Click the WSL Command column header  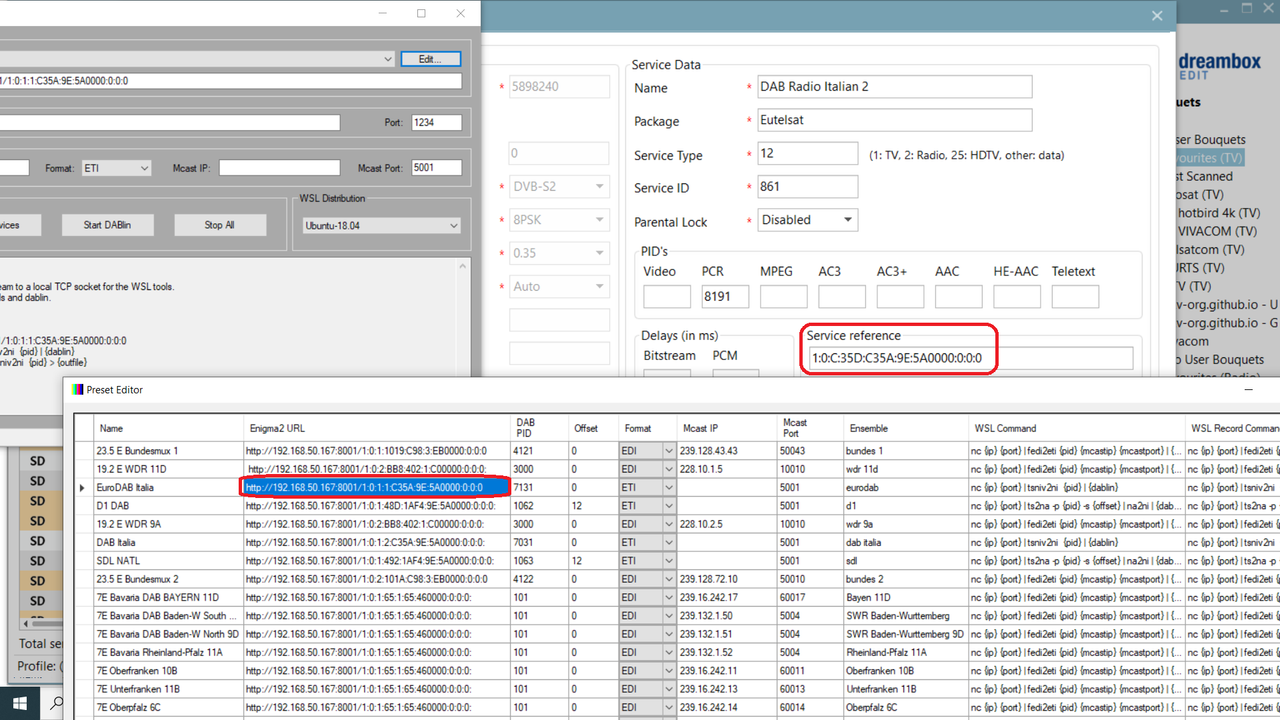[x=1075, y=428]
